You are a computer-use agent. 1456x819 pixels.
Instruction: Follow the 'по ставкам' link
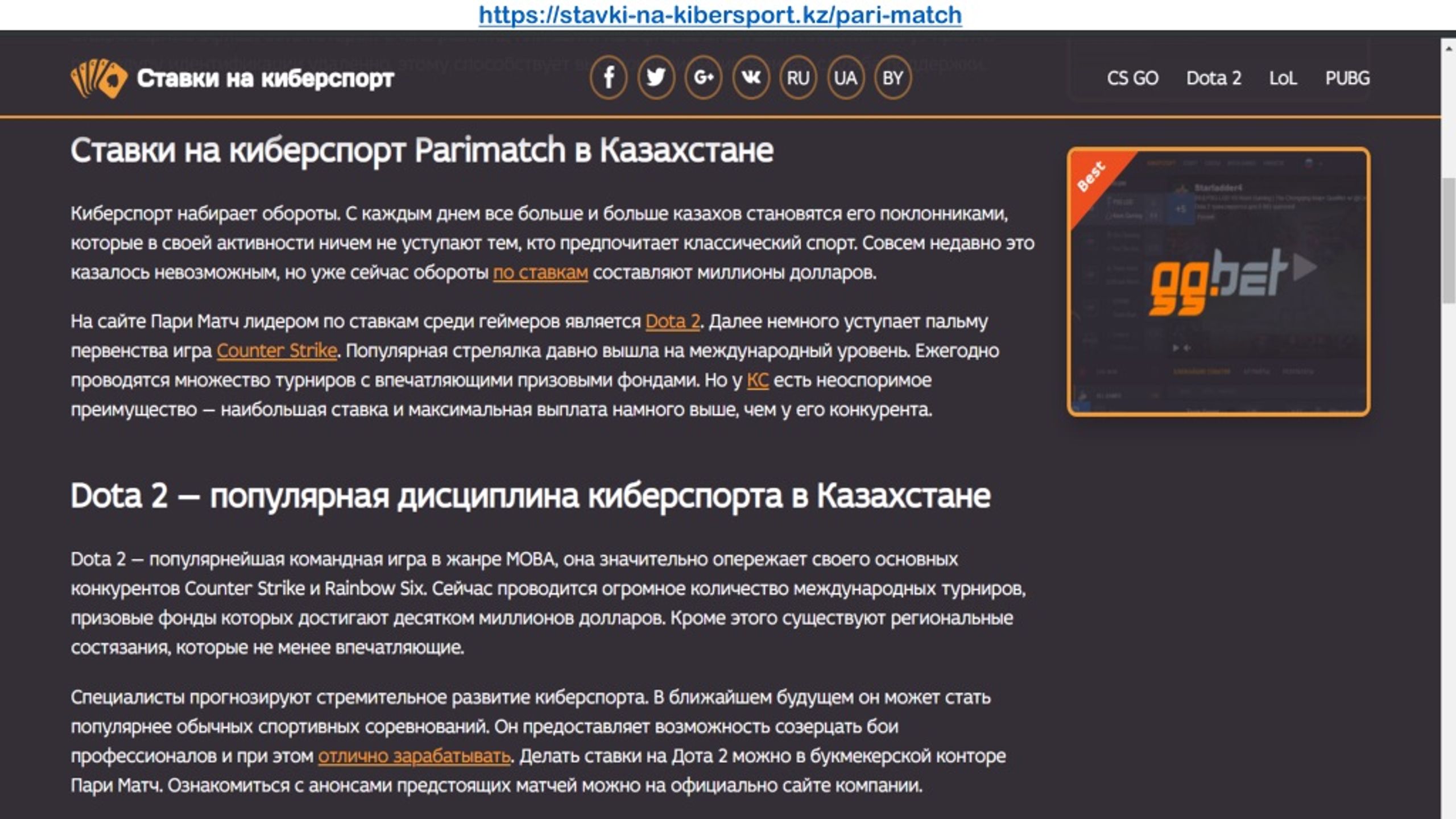(540, 272)
